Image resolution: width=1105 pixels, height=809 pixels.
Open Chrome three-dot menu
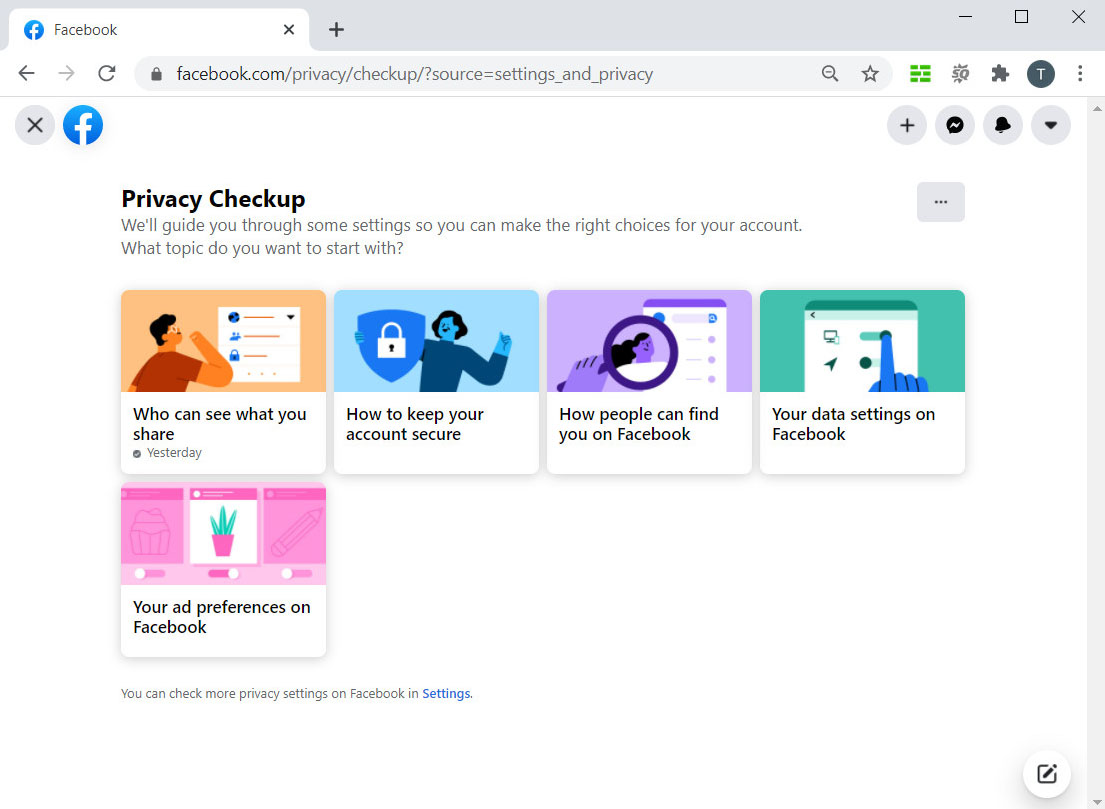tap(1080, 73)
